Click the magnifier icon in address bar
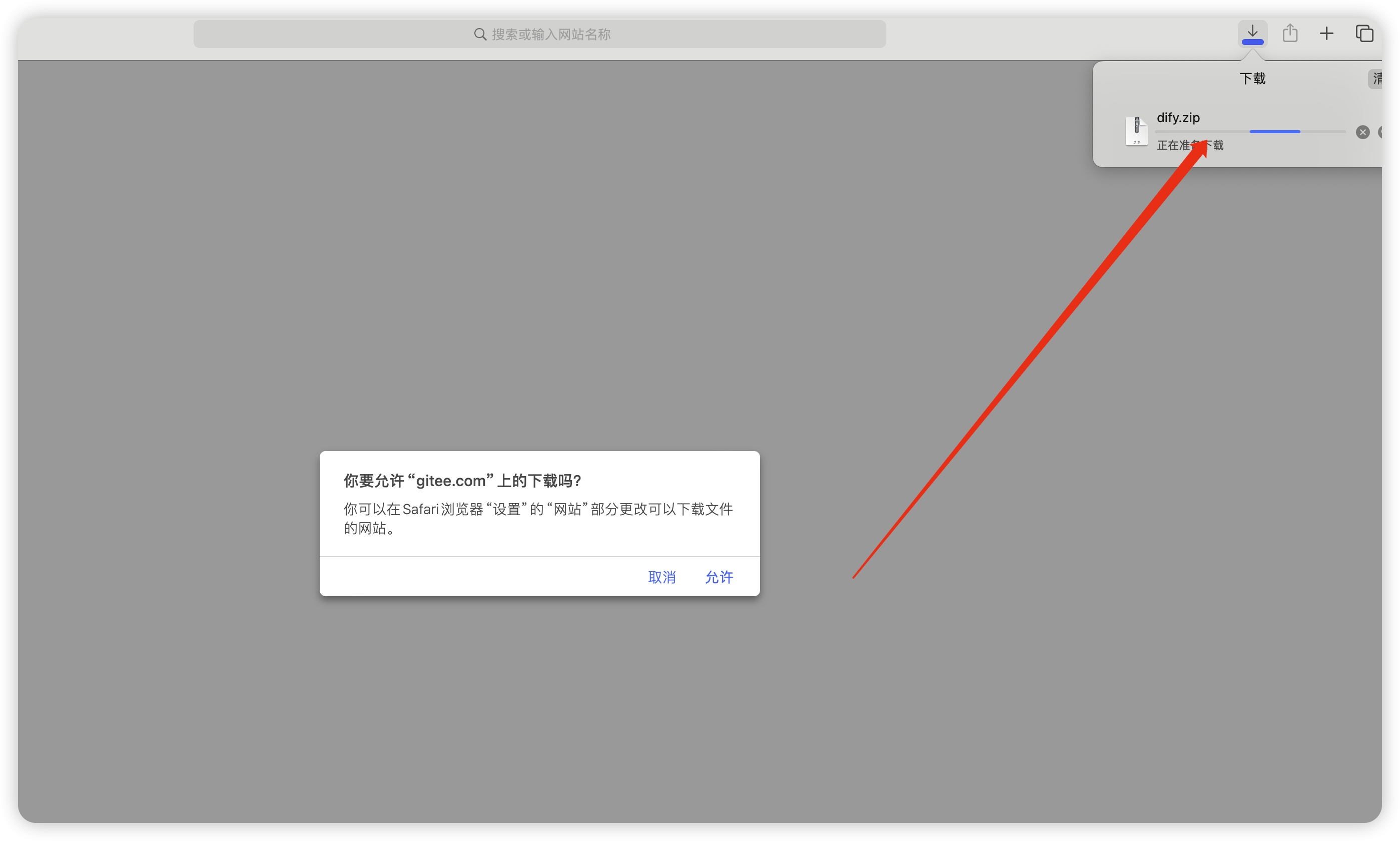 coord(480,35)
